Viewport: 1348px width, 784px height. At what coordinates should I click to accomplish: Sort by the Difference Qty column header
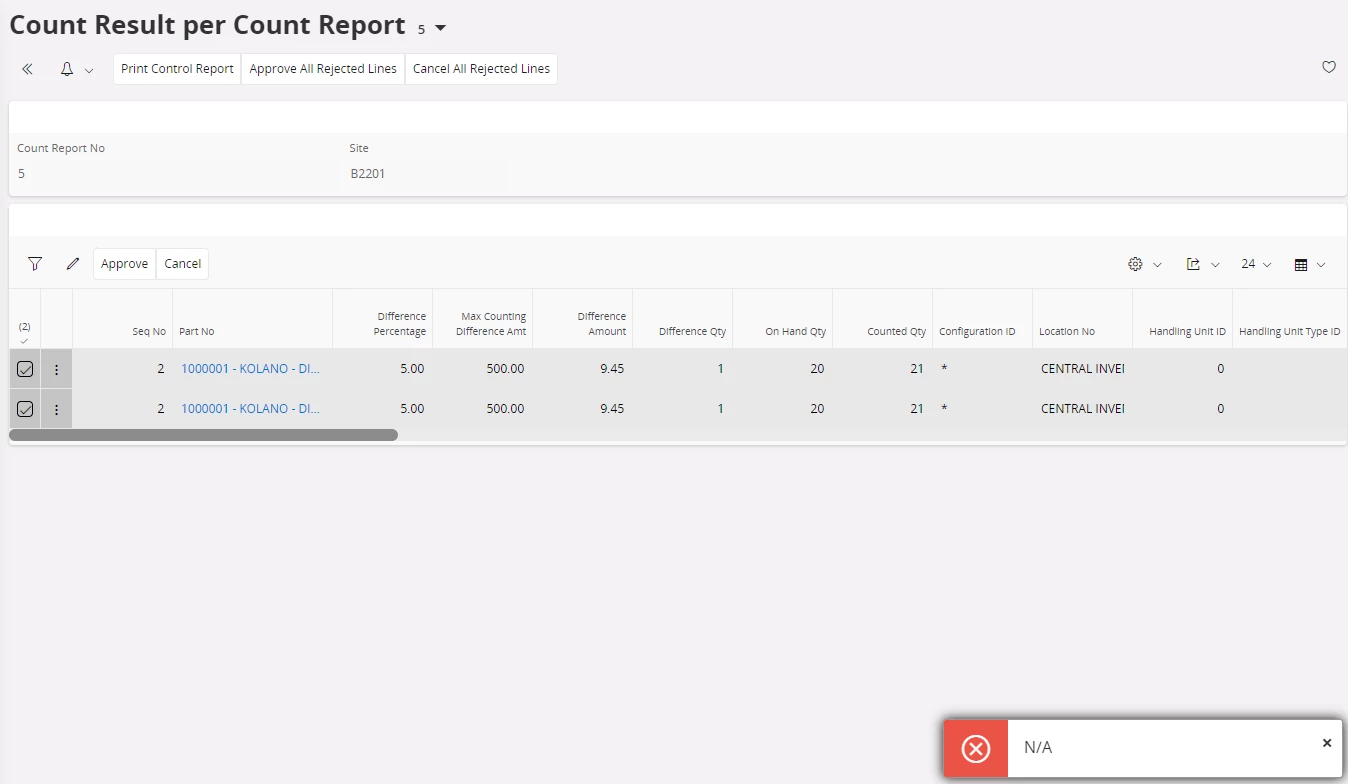[x=692, y=331]
